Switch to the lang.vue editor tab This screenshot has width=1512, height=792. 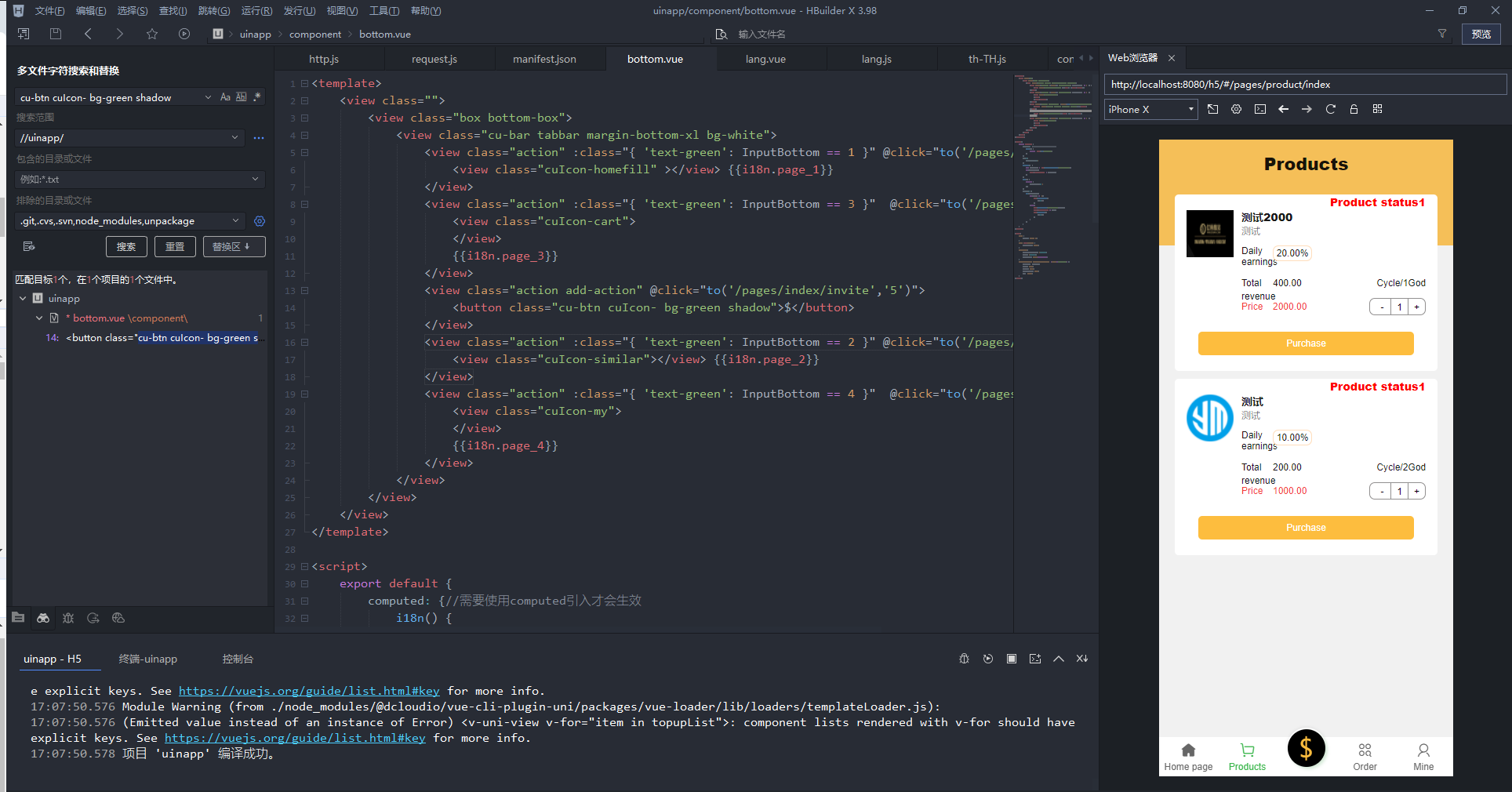765,59
